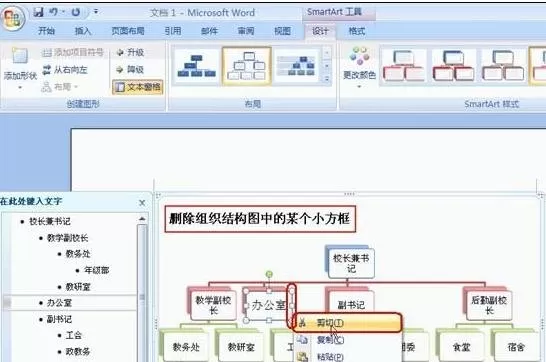
Task: Choose the highlighted organization chart layout
Action: click(247, 66)
